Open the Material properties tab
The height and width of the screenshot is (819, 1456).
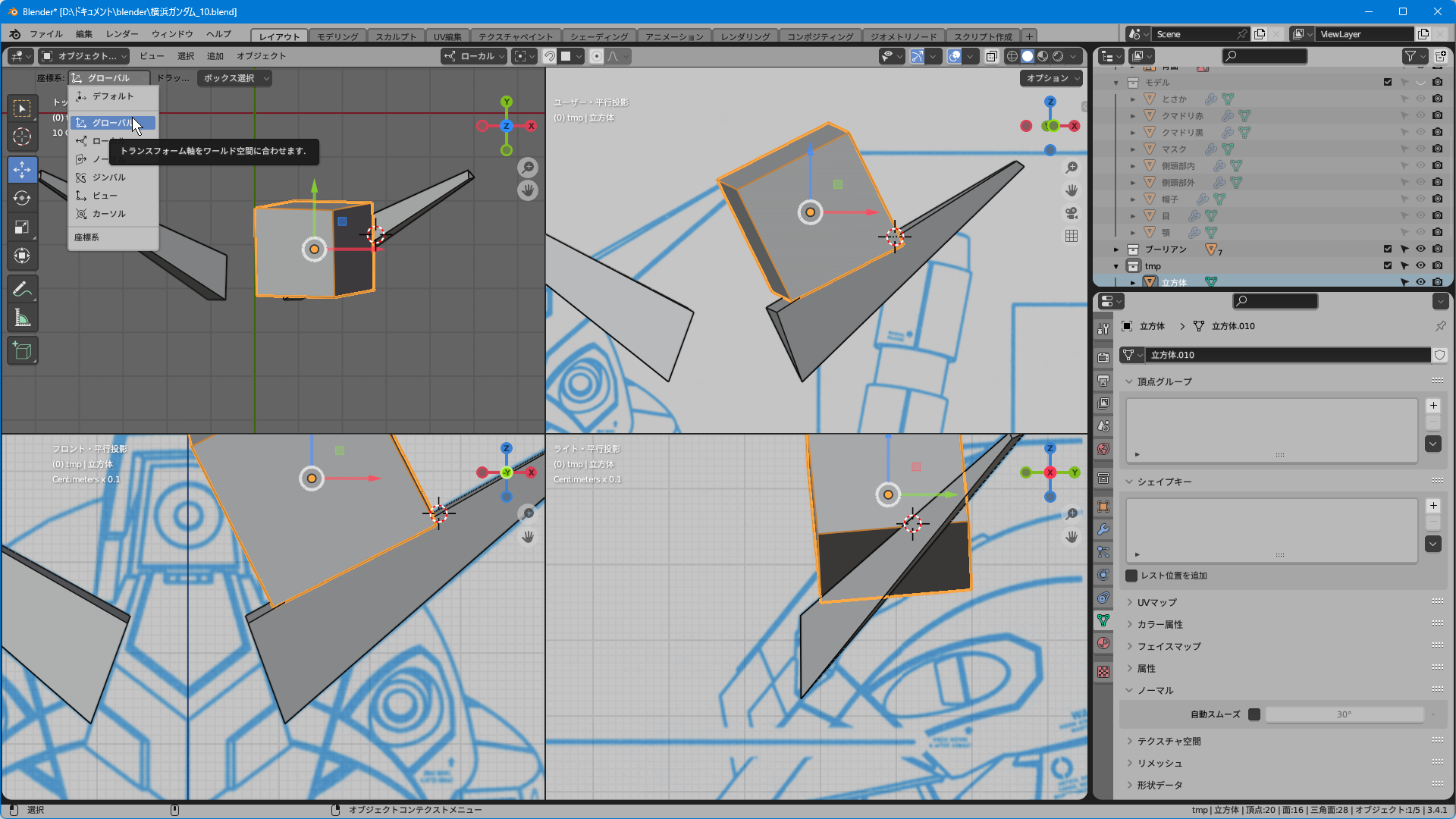click(1103, 643)
